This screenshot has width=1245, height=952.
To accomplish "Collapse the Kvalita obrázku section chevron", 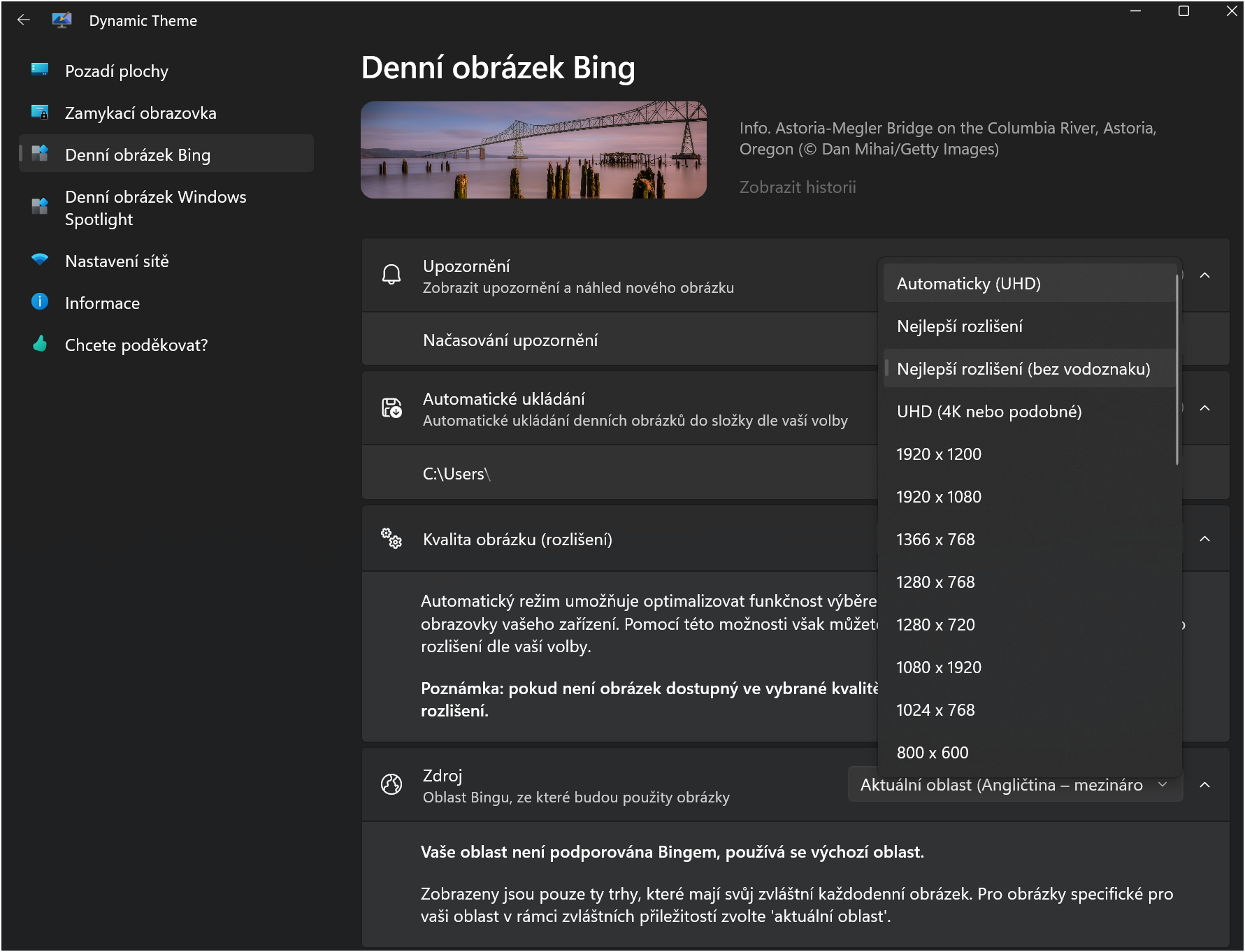I will [x=1204, y=539].
